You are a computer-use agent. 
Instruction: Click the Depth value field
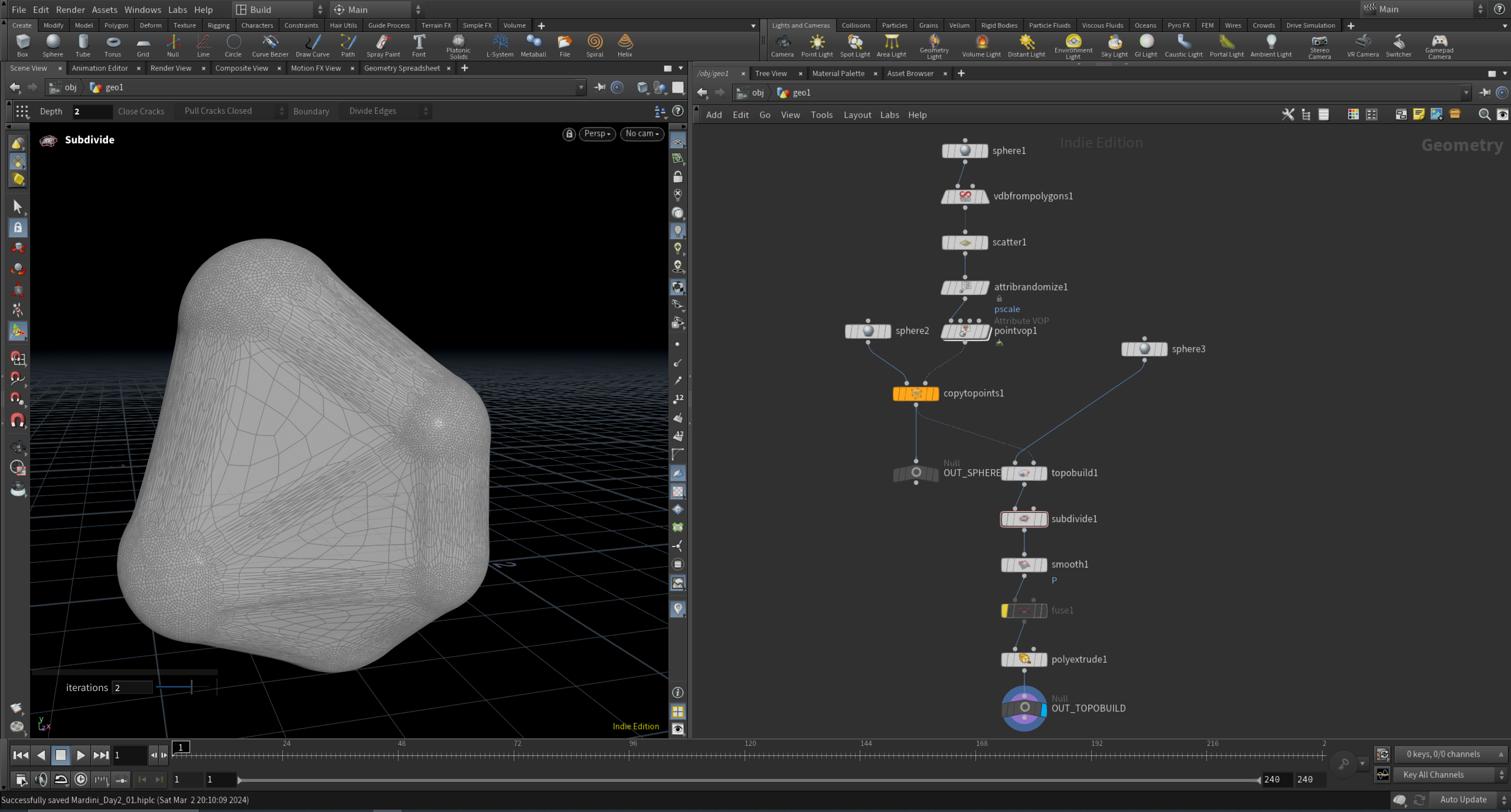tap(92, 112)
